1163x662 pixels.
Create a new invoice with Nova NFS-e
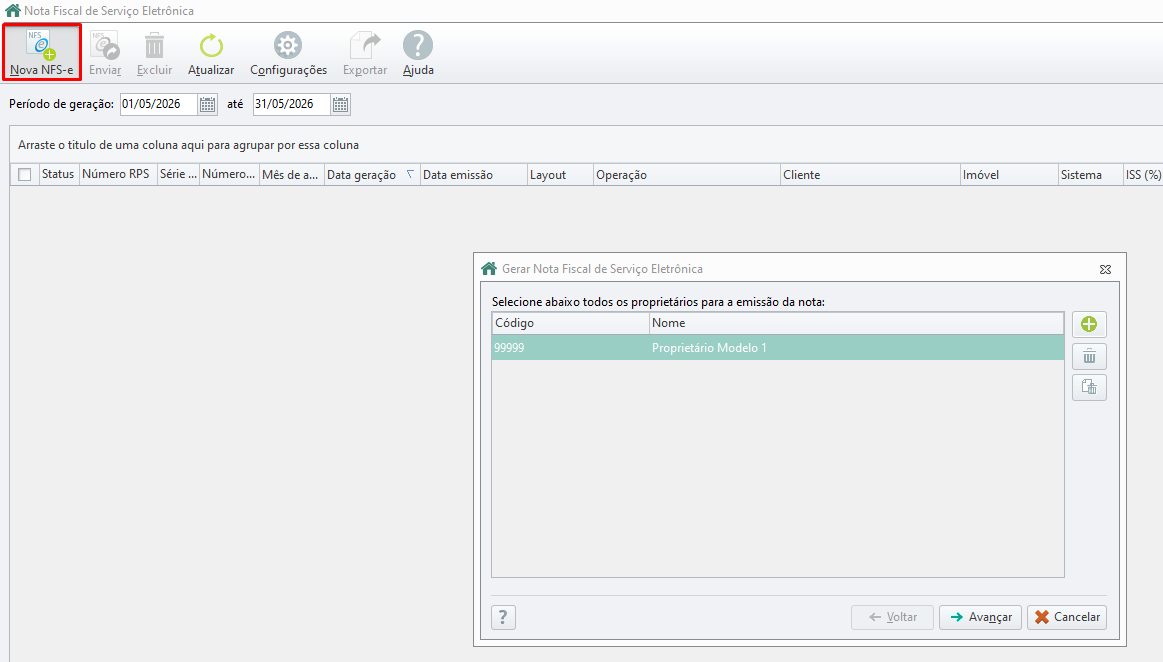pos(42,53)
